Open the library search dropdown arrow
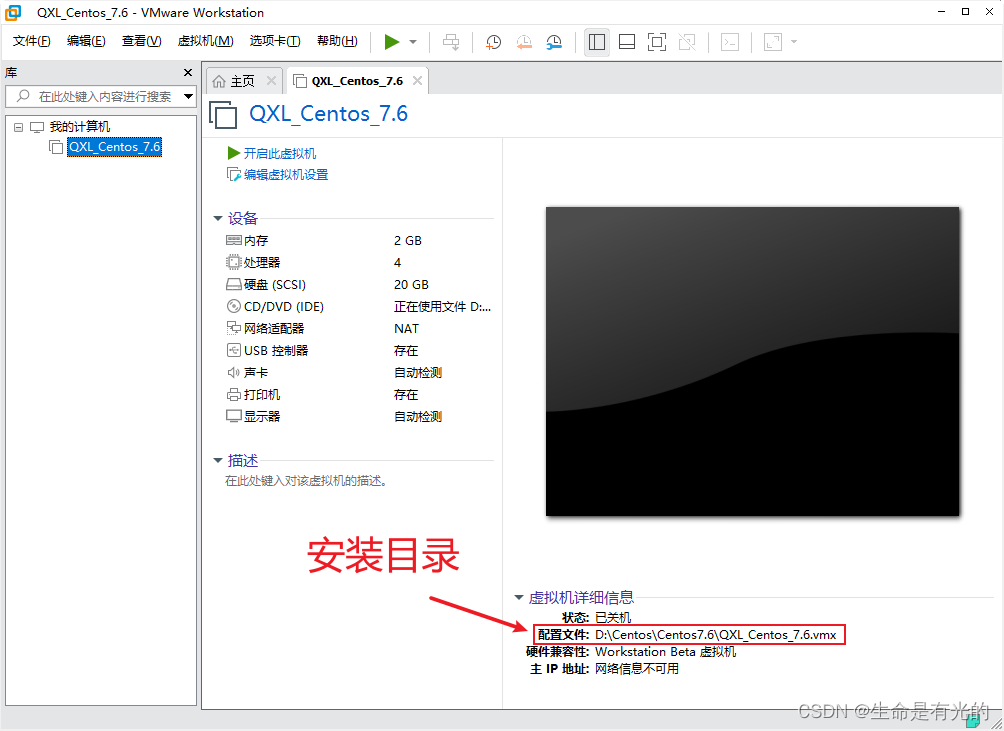 coord(189,97)
